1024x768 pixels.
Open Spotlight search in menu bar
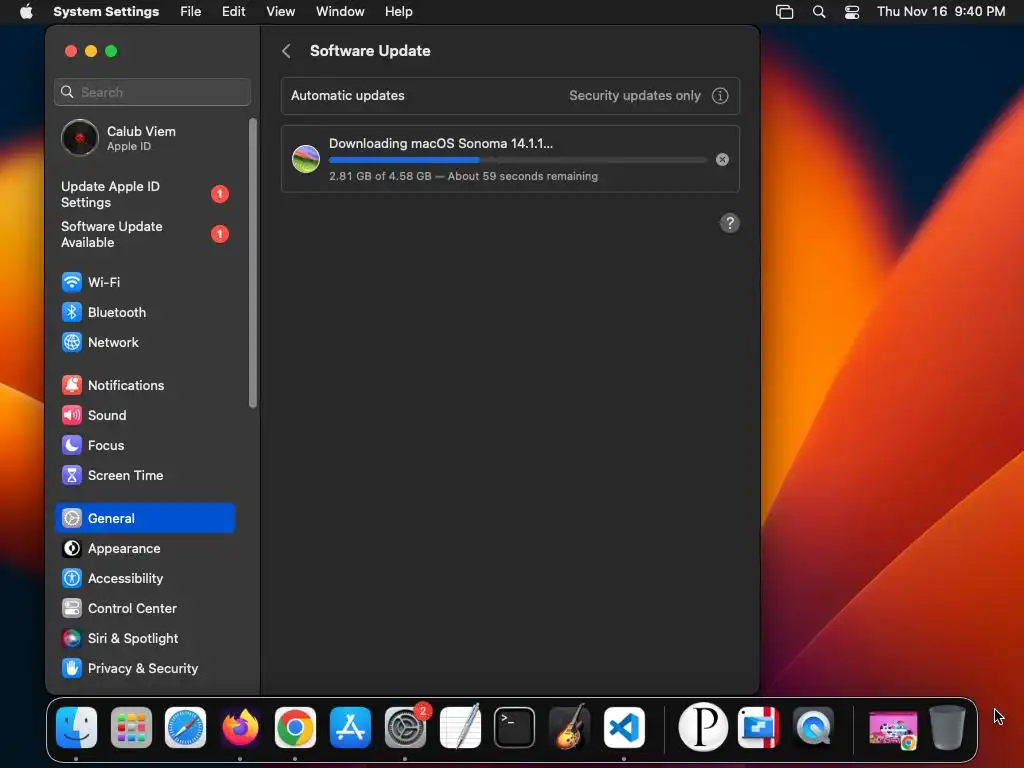(819, 12)
